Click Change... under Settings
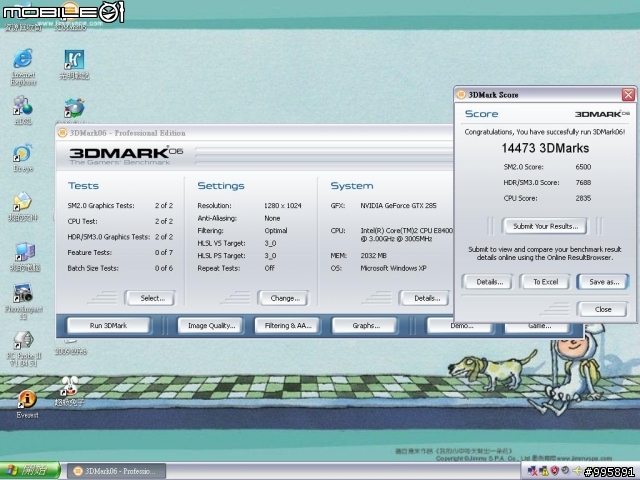The image size is (640, 480). pyautogui.click(x=283, y=298)
